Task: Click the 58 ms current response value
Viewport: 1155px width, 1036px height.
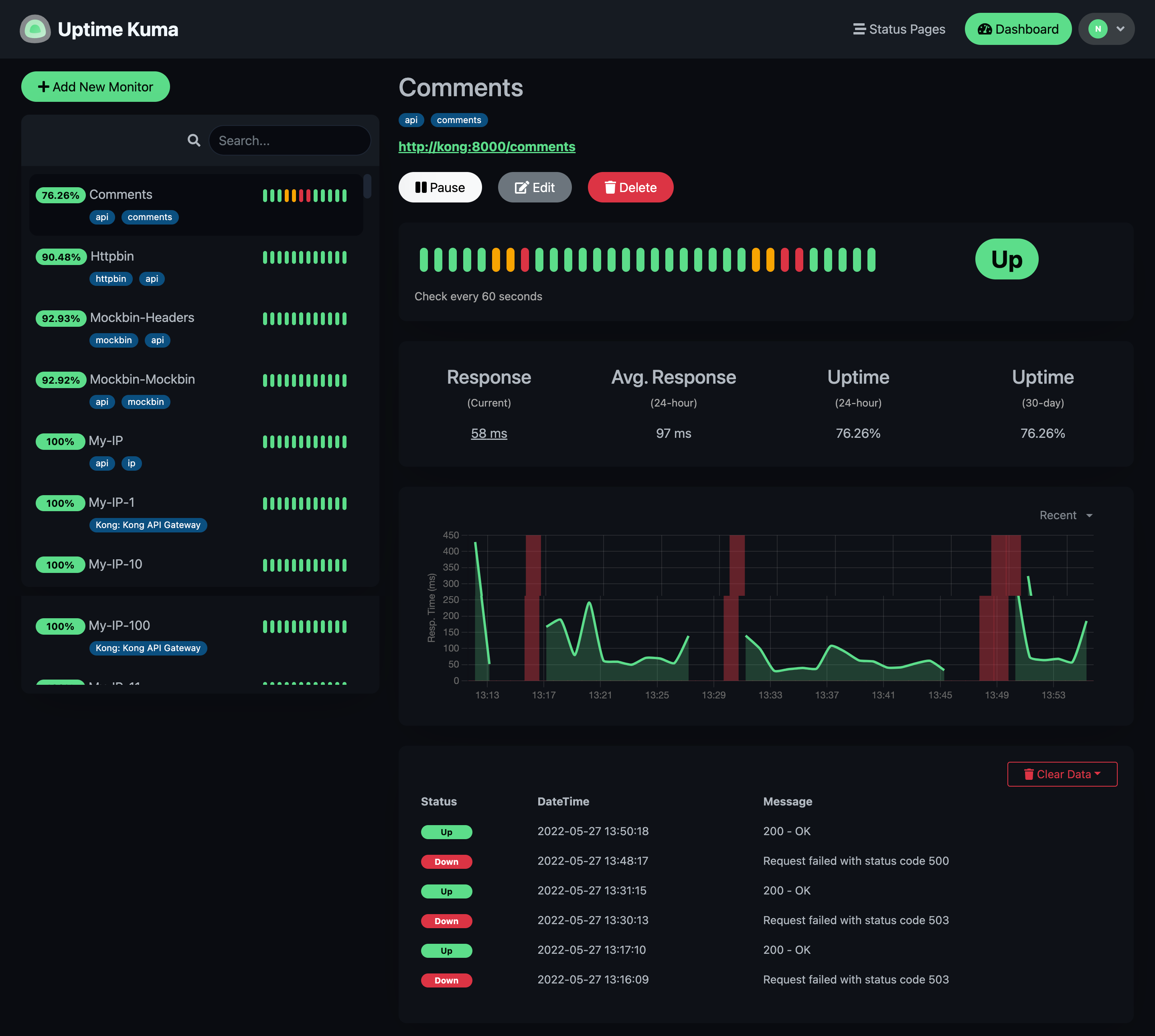Action: pyautogui.click(x=489, y=434)
